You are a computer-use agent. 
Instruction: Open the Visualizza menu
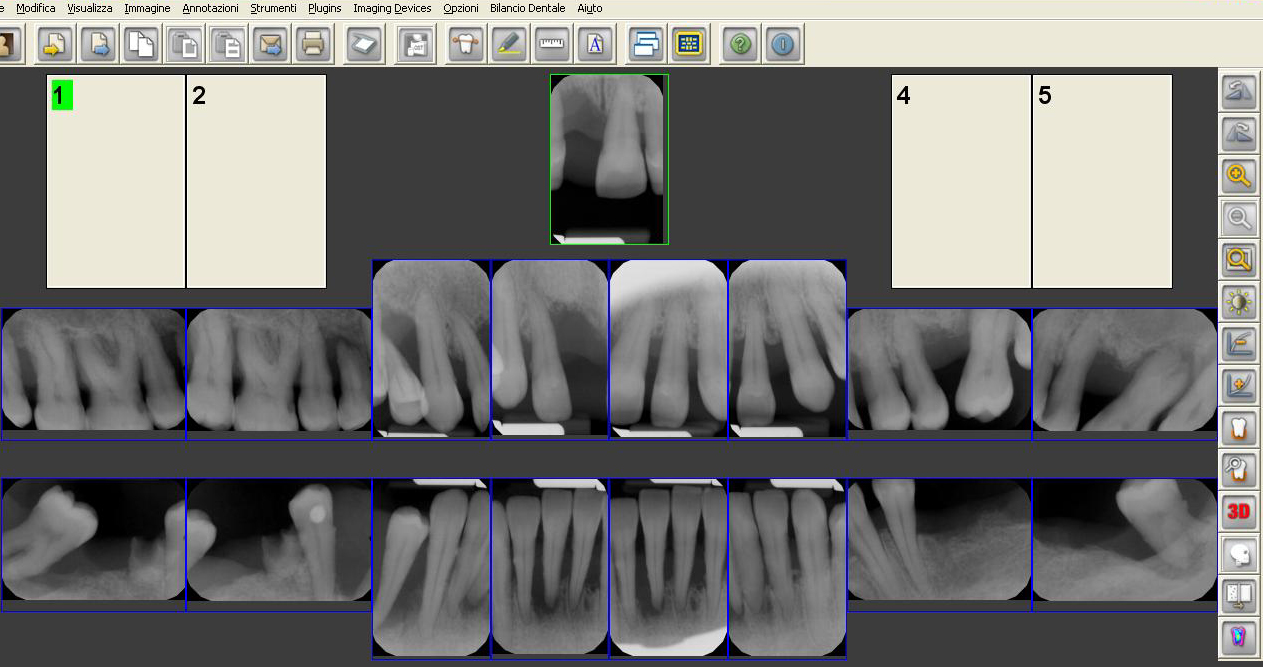pos(90,8)
